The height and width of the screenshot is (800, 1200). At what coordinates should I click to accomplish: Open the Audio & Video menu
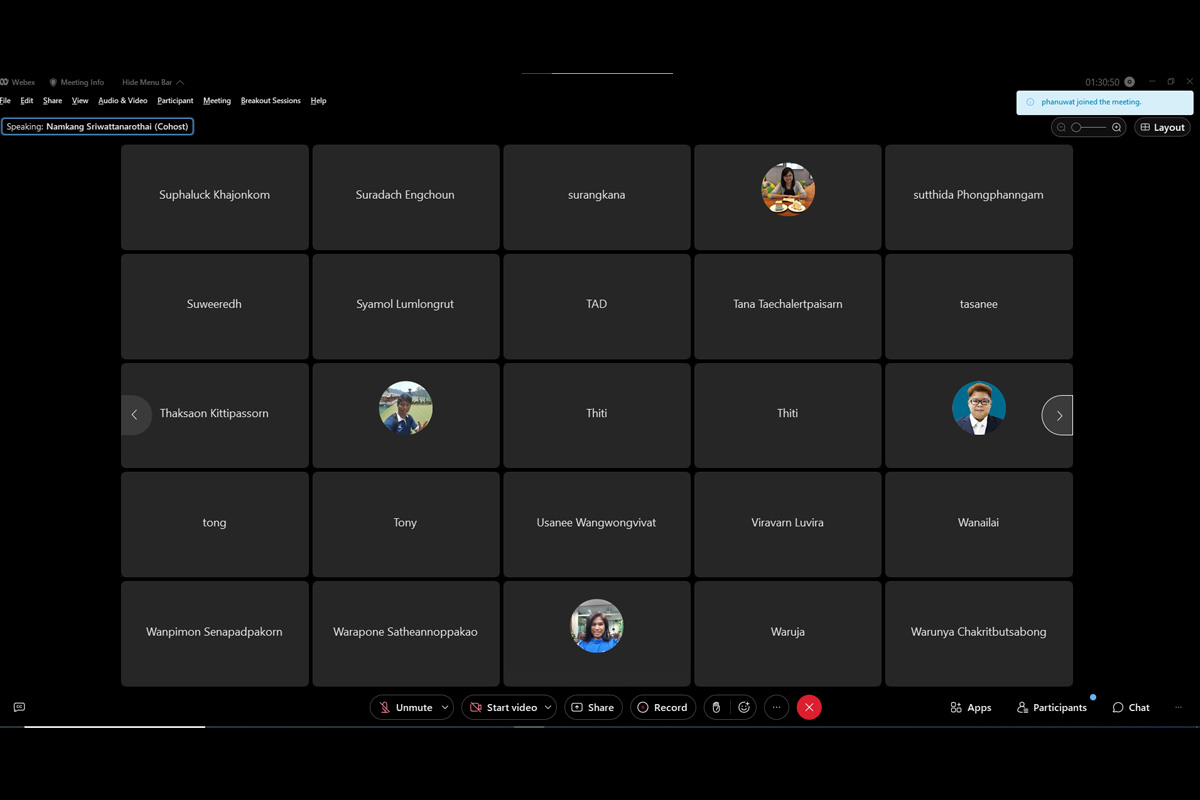(122, 101)
